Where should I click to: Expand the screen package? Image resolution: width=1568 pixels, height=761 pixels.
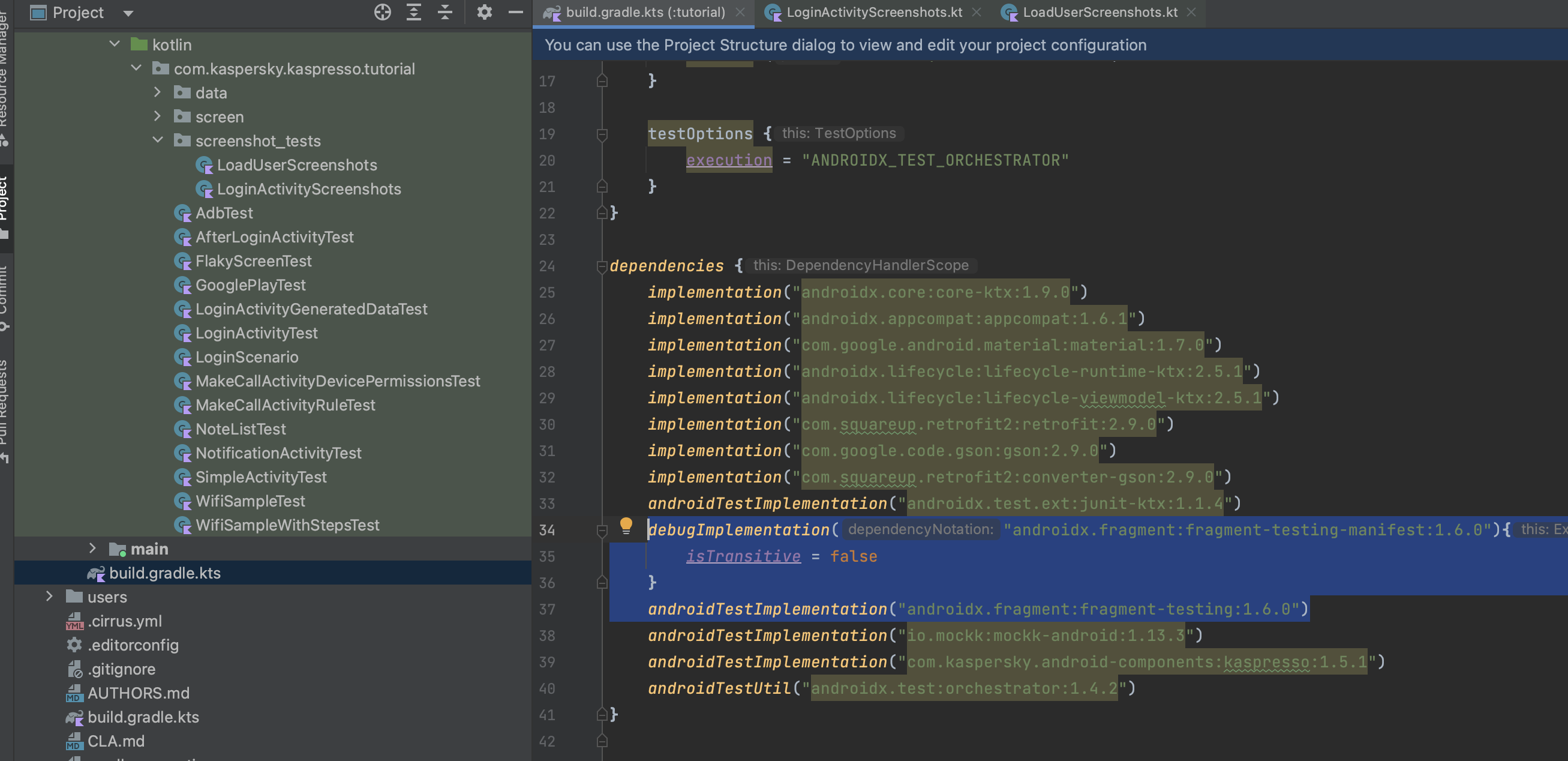[158, 116]
